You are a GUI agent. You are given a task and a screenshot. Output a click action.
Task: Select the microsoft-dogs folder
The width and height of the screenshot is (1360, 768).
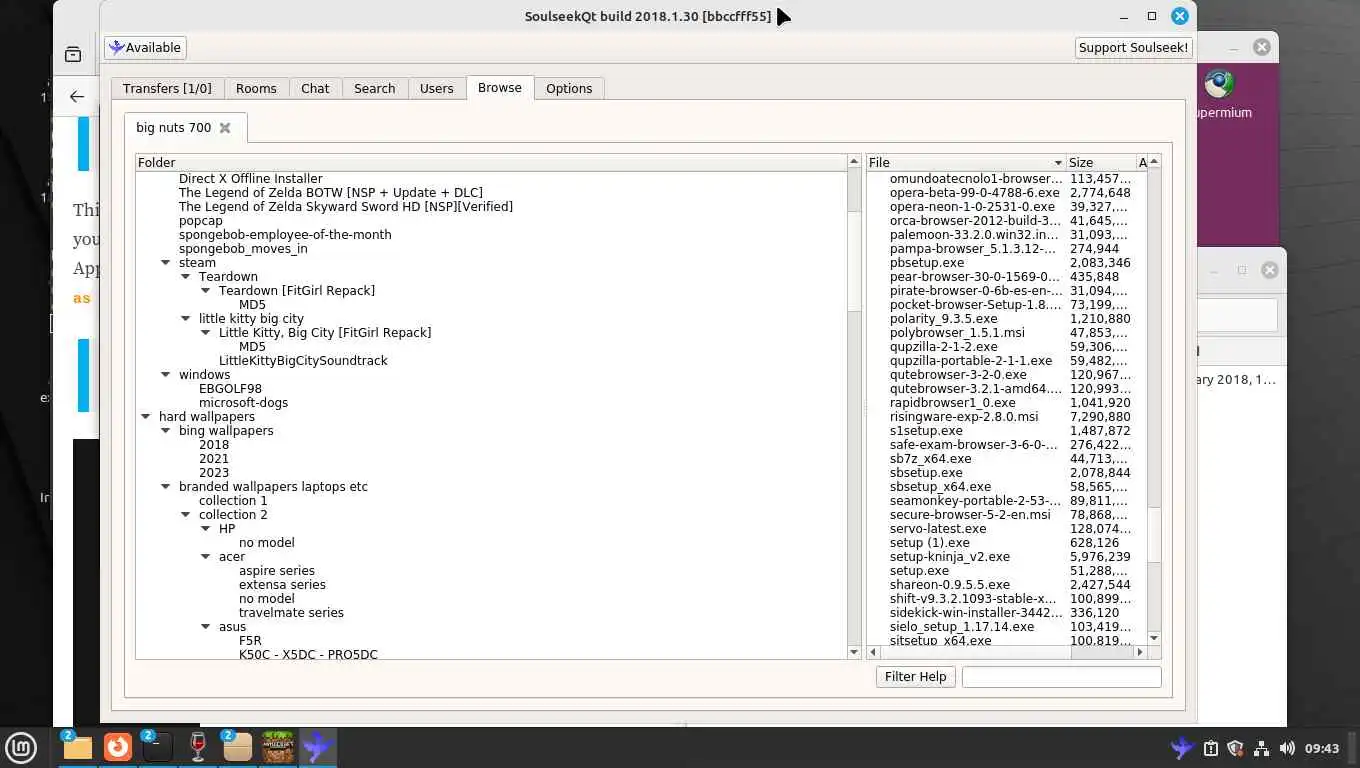(243, 403)
